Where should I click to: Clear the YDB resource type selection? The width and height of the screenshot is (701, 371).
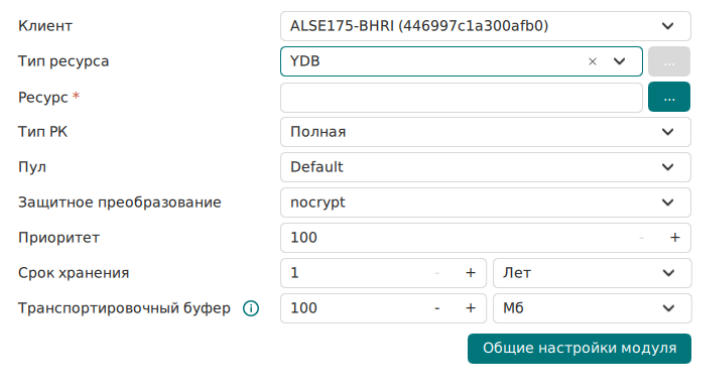pyautogui.click(x=592, y=62)
